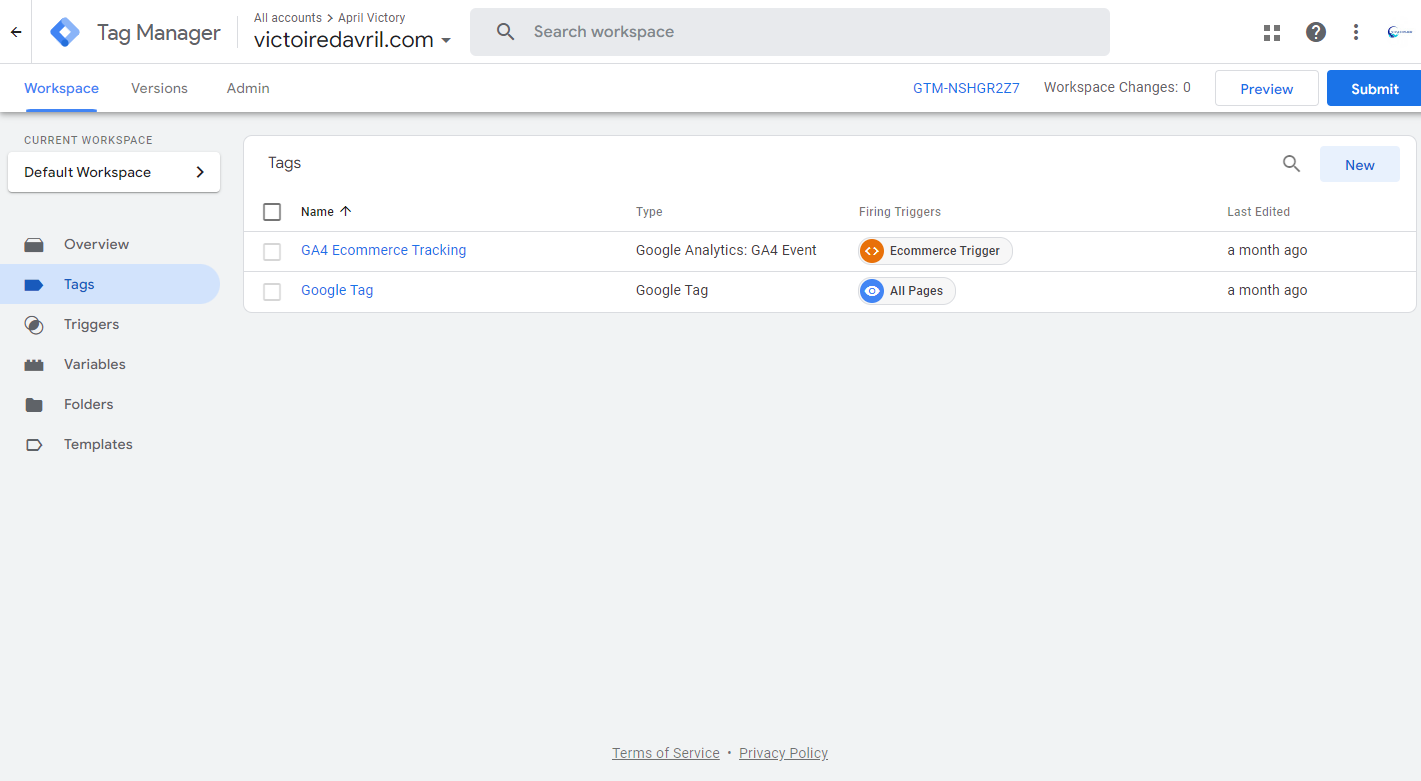Switch to the Admin tab

pyautogui.click(x=248, y=88)
